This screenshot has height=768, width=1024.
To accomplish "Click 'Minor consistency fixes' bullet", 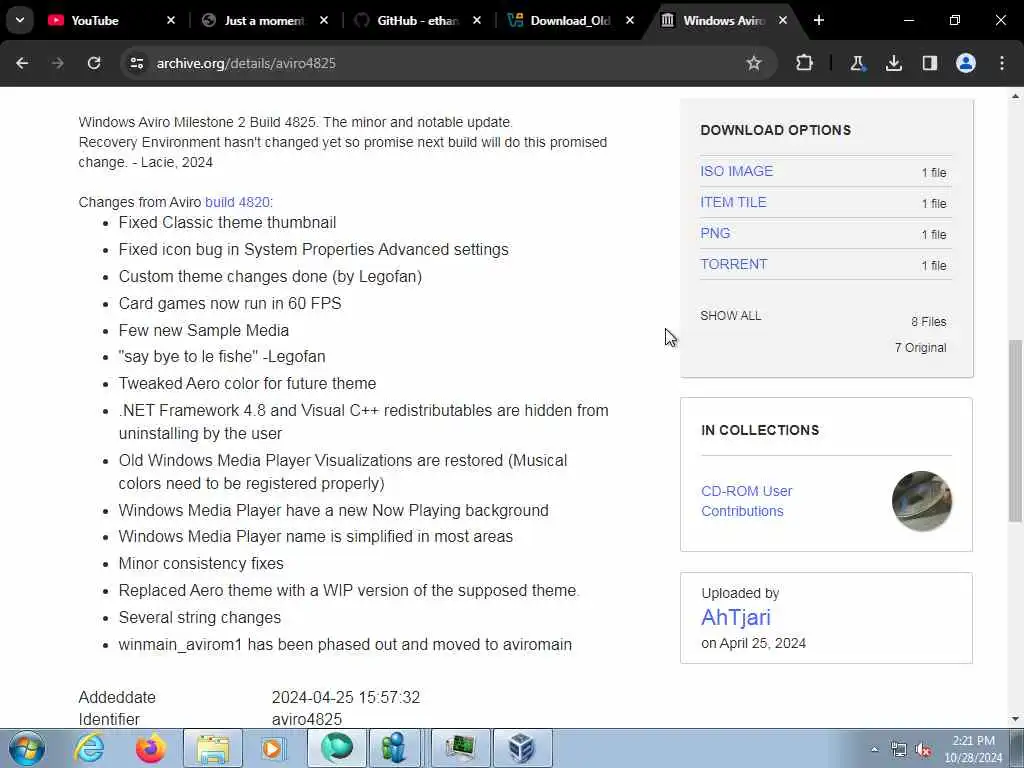I will (x=201, y=564).
